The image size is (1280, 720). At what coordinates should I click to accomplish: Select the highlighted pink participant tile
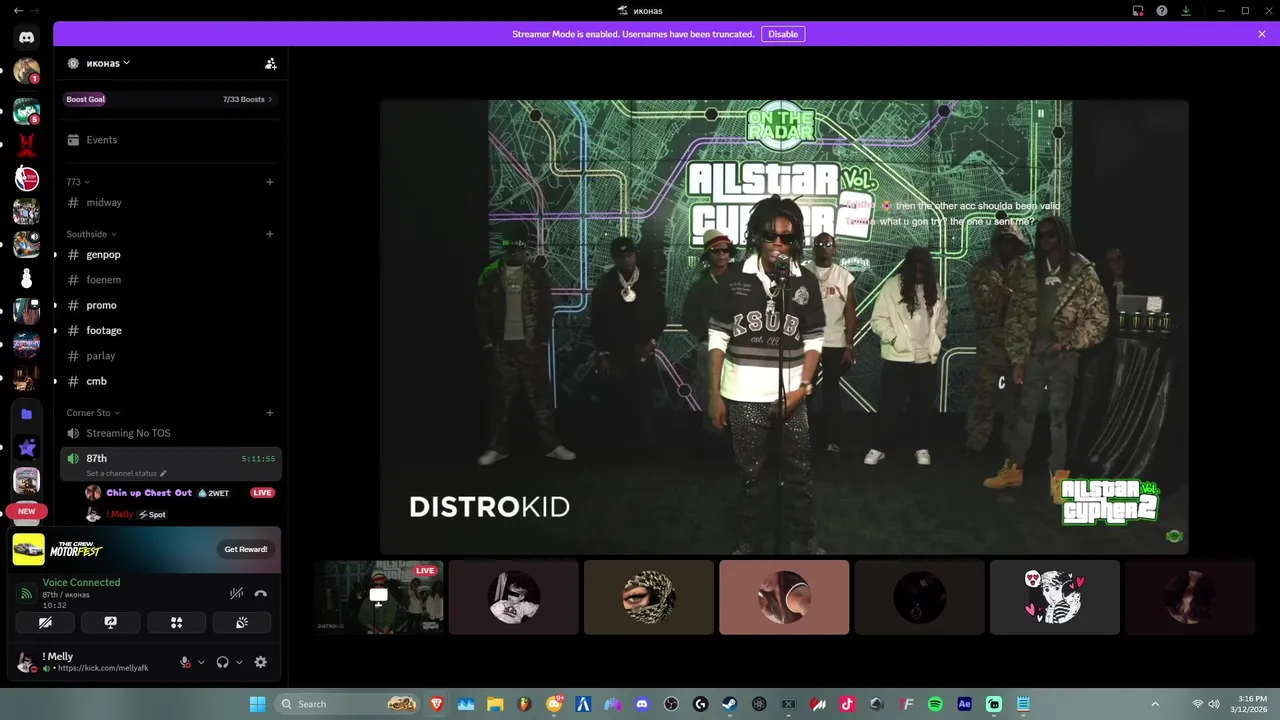tap(784, 597)
